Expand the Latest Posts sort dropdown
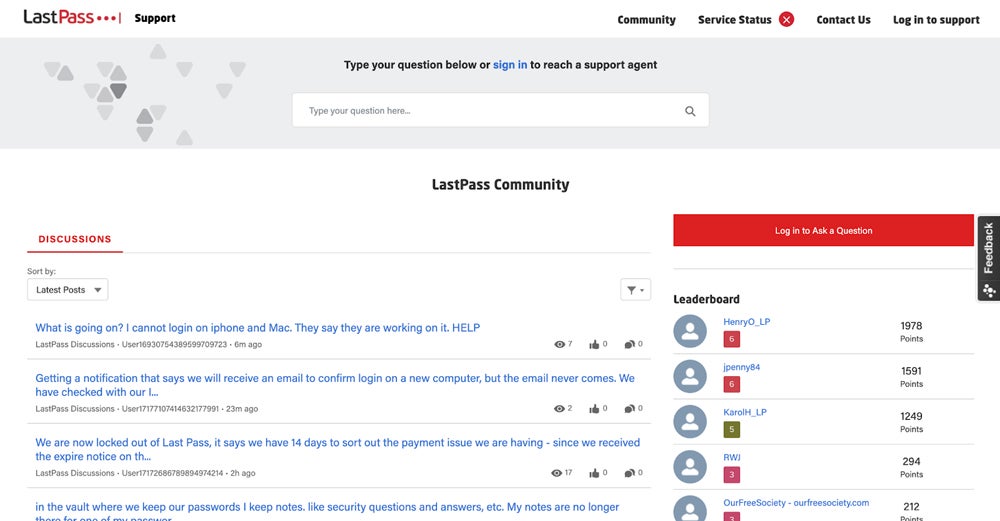This screenshot has height=521, width=1000. click(x=68, y=290)
